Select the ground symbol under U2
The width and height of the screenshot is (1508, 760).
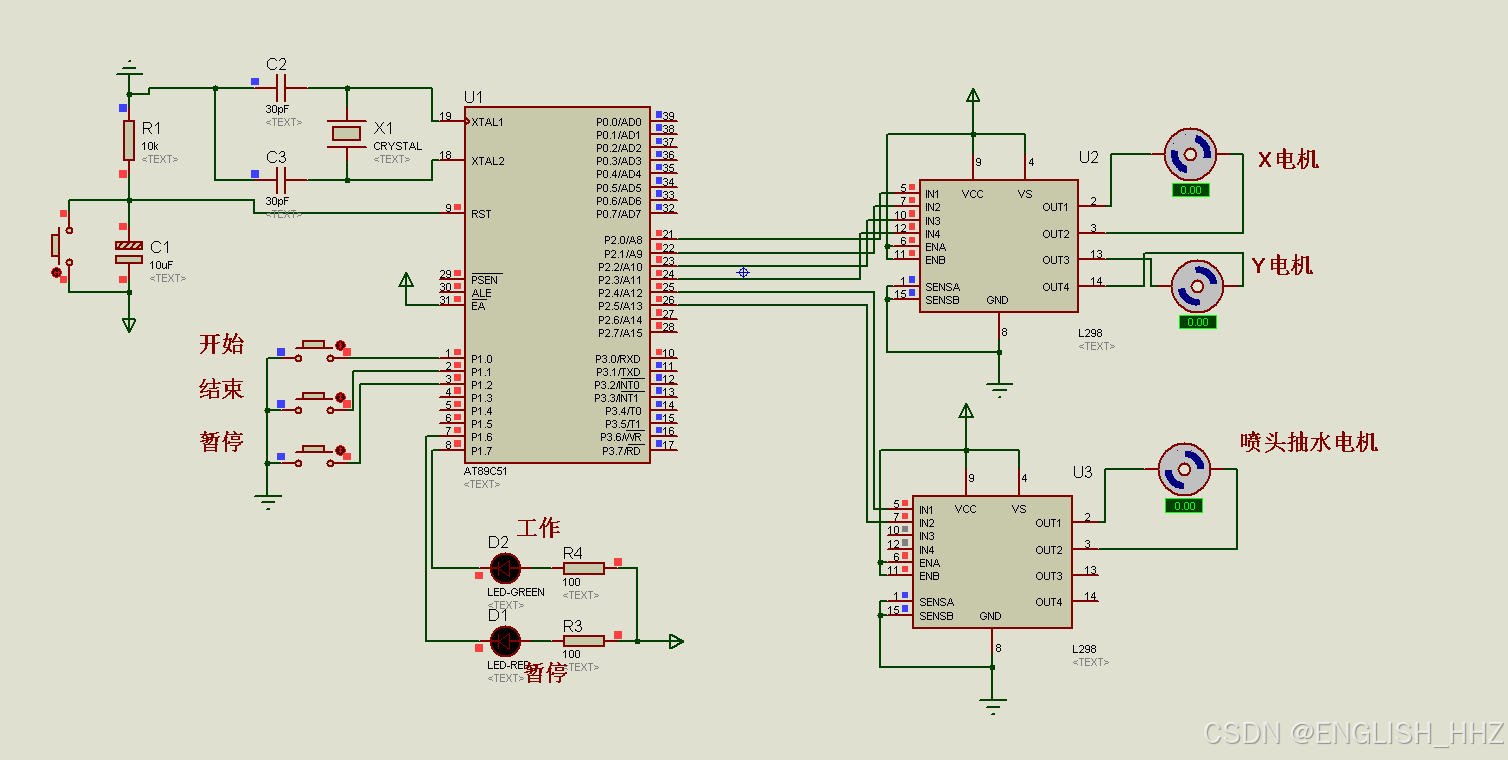click(x=999, y=388)
